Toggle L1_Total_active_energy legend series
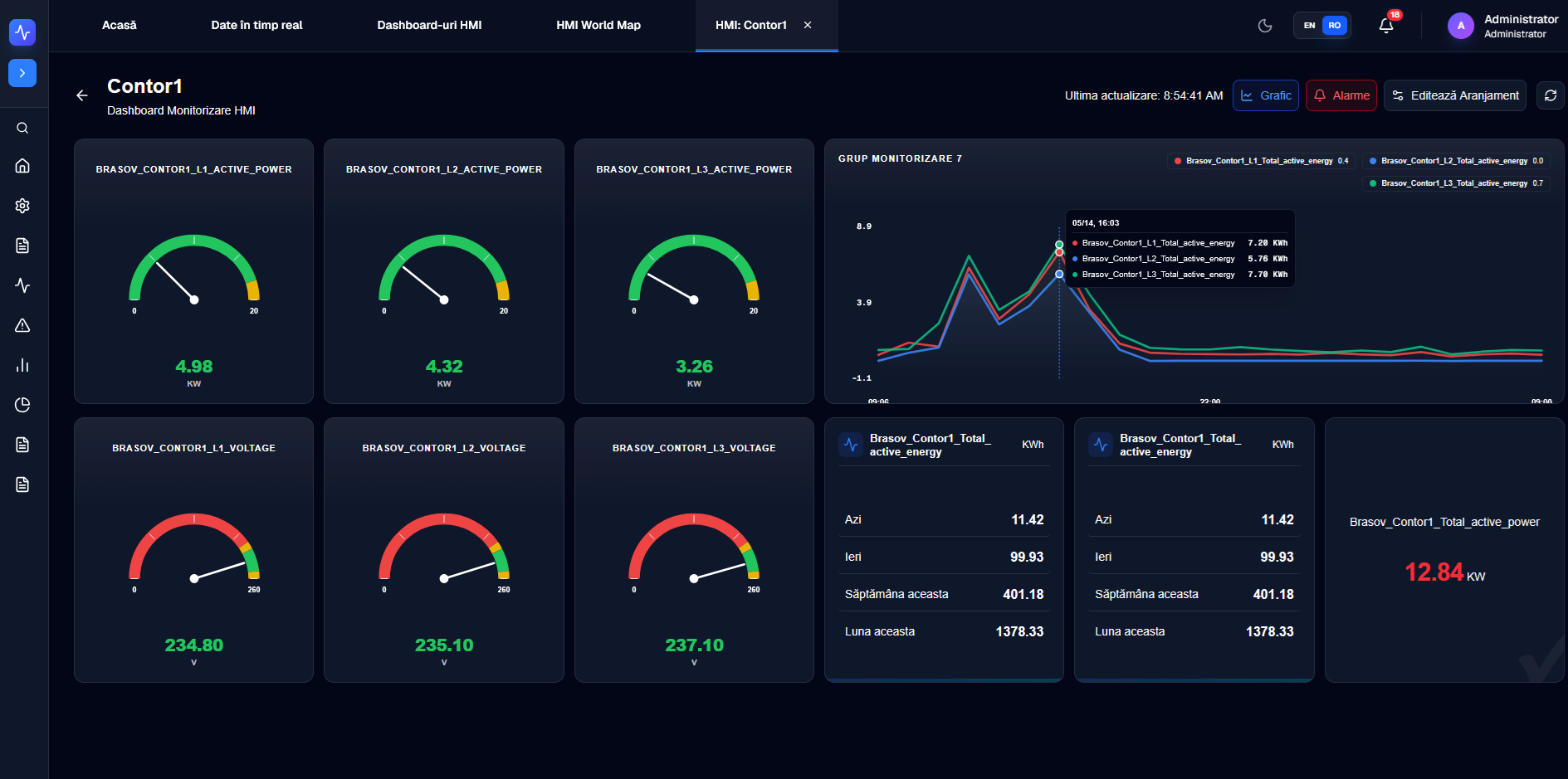 1261,161
